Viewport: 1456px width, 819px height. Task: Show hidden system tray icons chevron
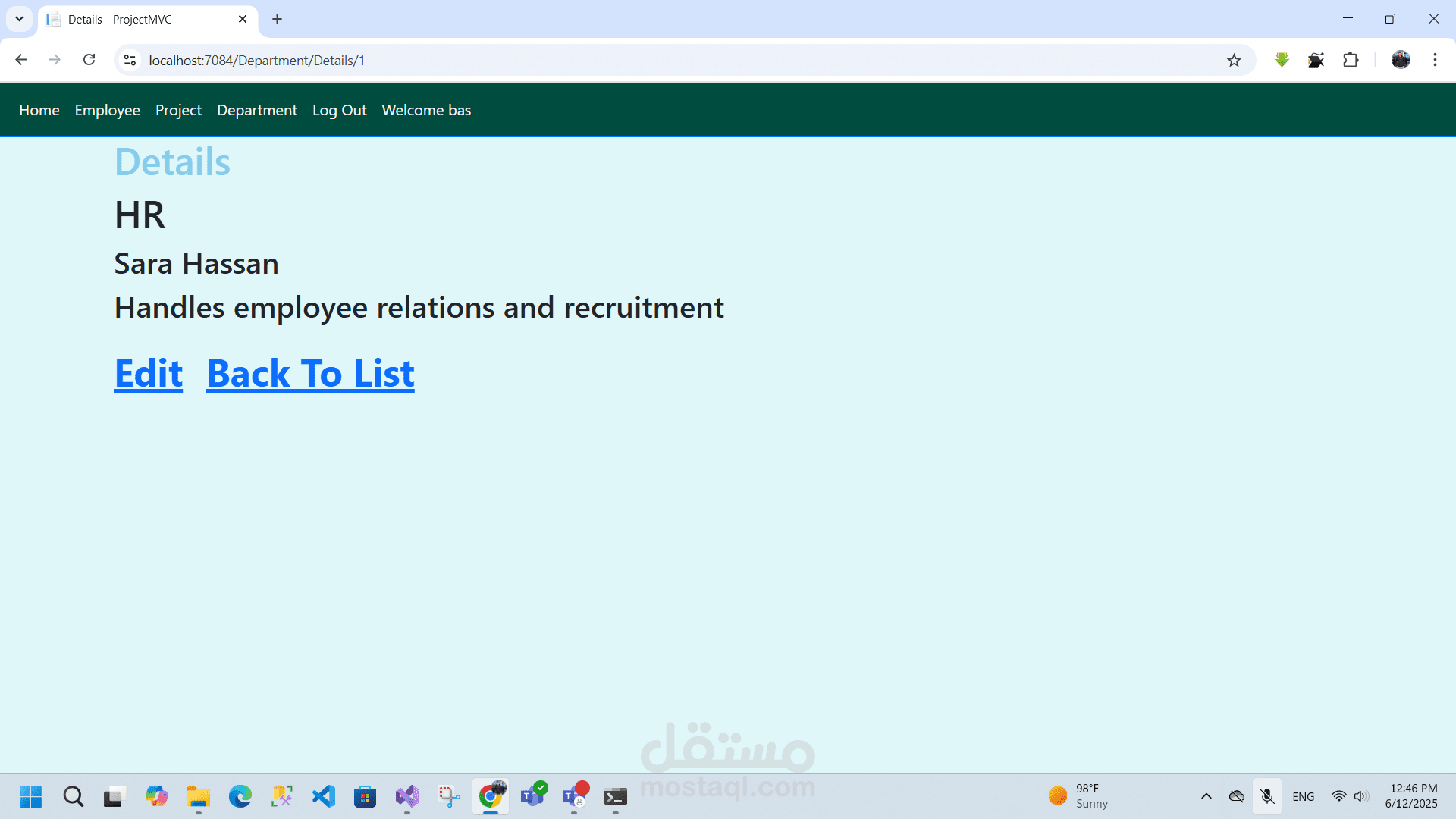coord(1206,796)
